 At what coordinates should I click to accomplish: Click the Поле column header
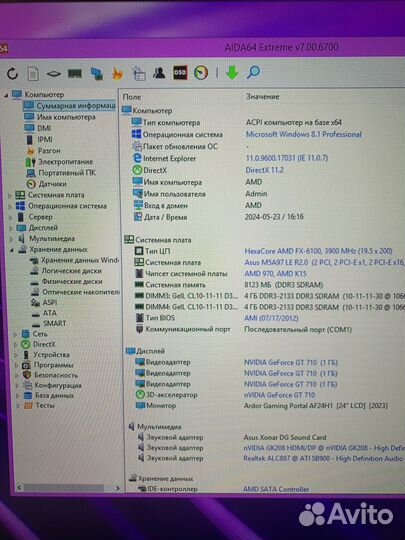[x=132, y=97]
